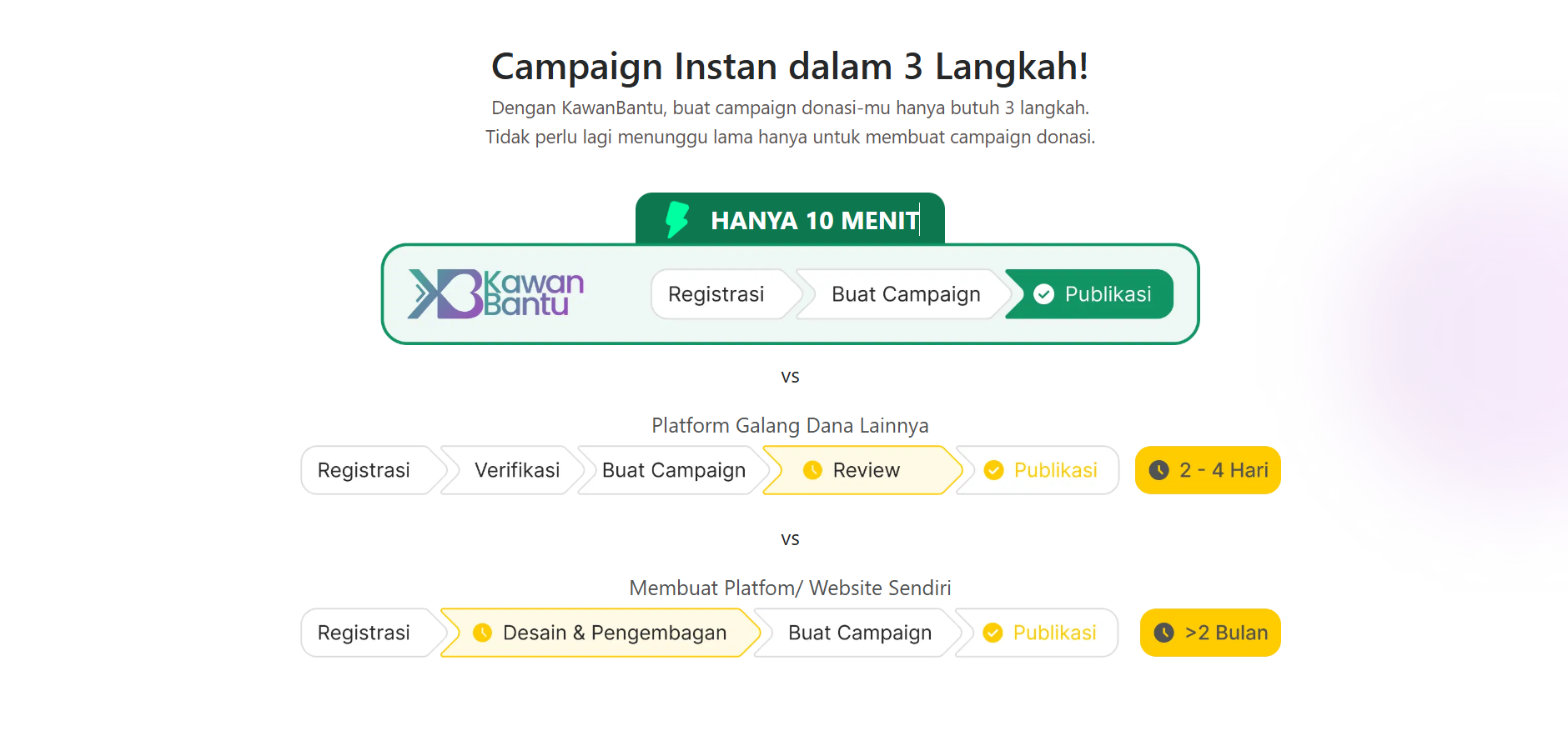Viewport: 1568px width, 746px height.
Task: Click the clock icon in >2 Bulan badge
Action: (1163, 633)
